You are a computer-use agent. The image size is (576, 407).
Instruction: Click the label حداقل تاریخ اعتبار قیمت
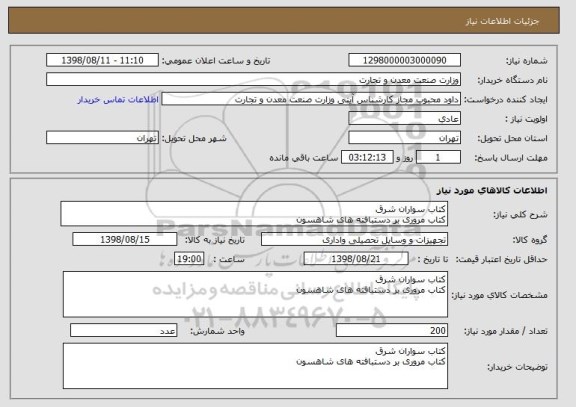pos(501,259)
